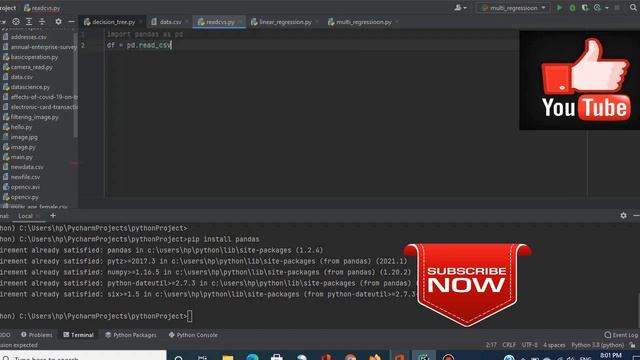Image resolution: width=640 pixels, height=360 pixels.
Task: Open the Event Log
Action: point(621,335)
